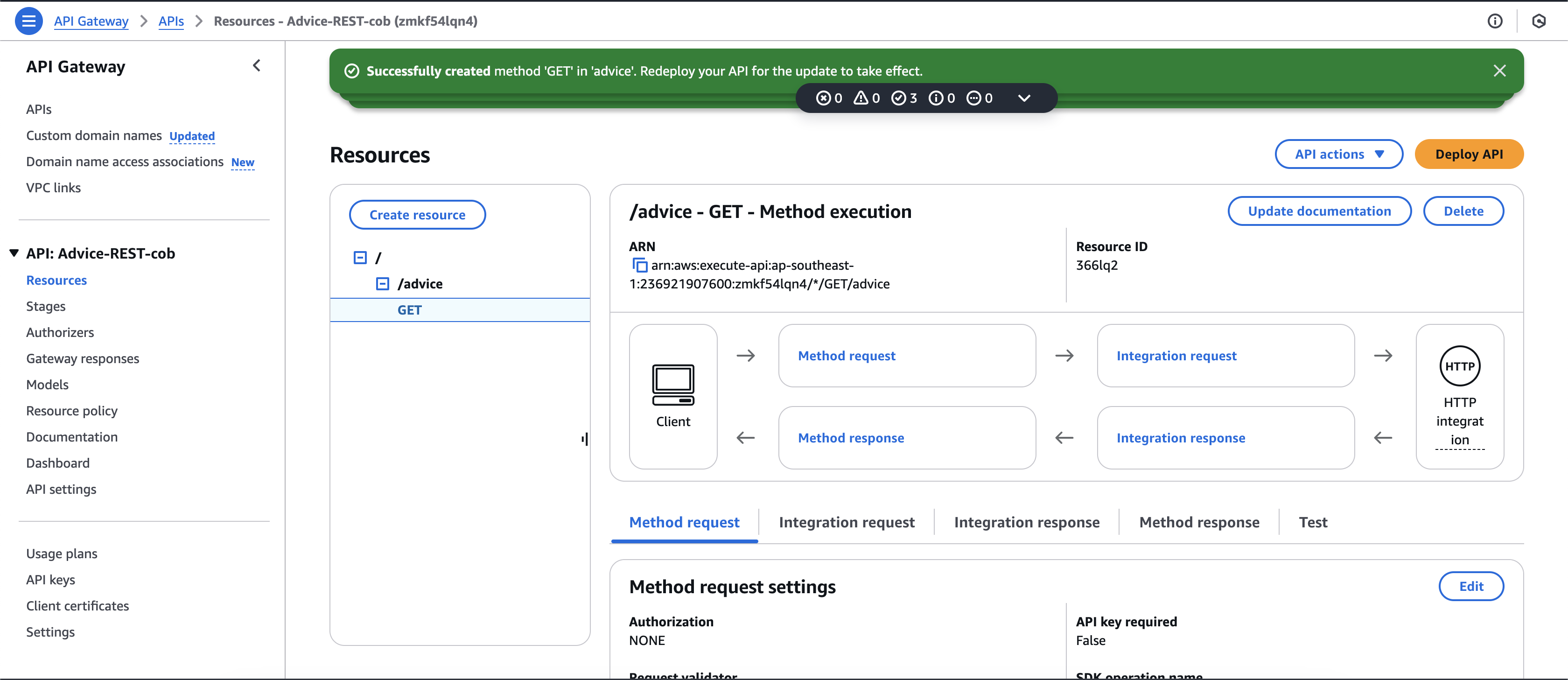Click the hexagon settings icon top right
Image resolution: width=1568 pixels, height=680 pixels.
tap(1538, 21)
